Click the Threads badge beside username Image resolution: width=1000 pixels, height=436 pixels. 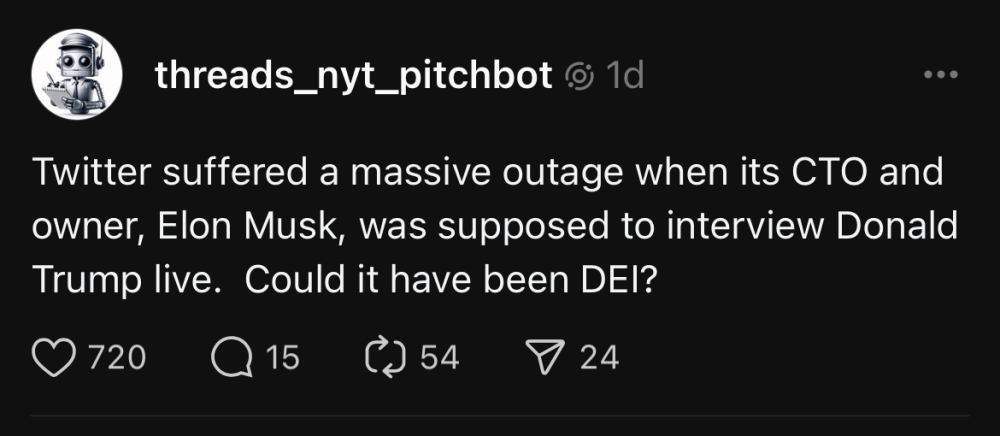[580, 77]
